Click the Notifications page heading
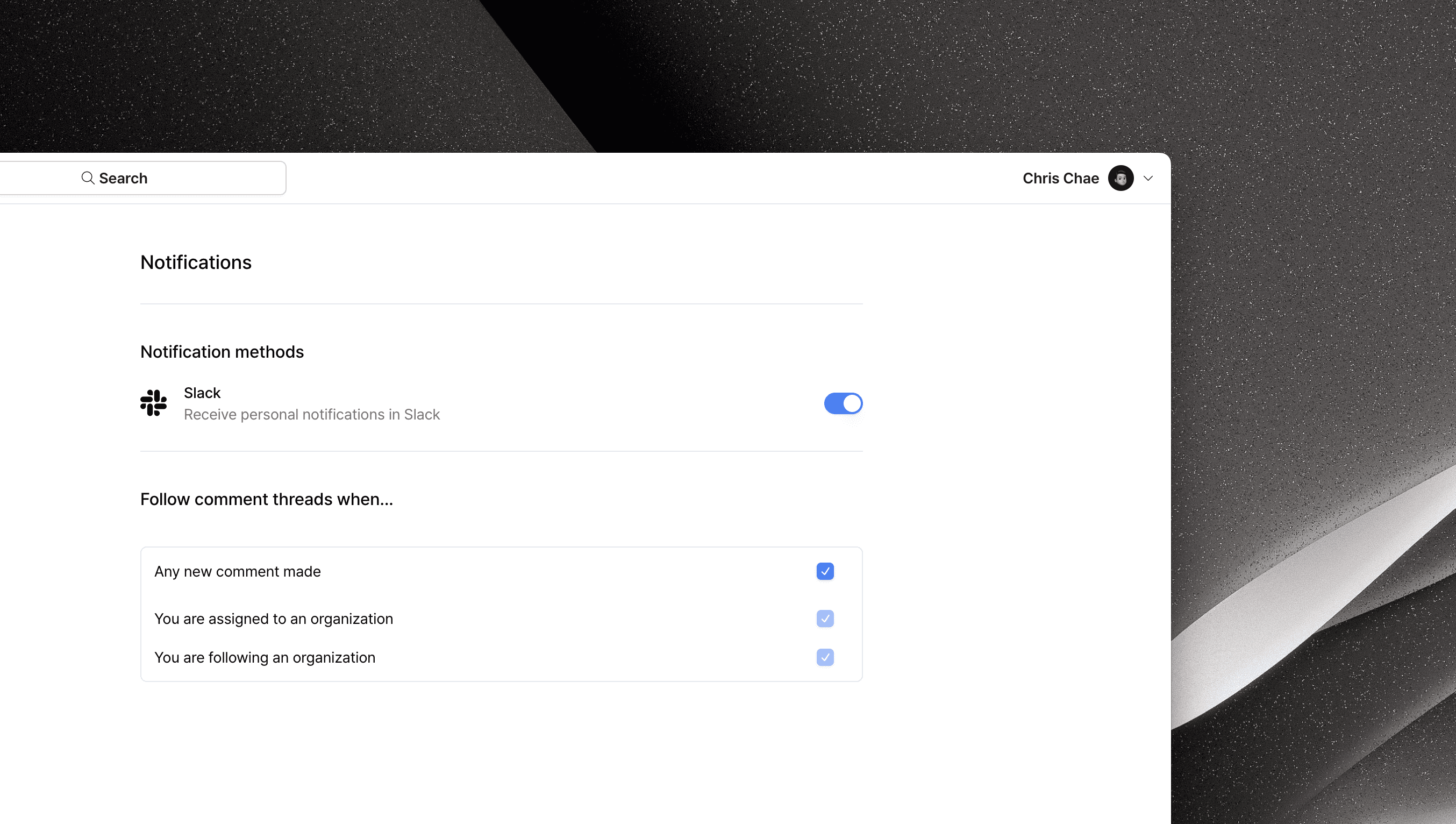1456x824 pixels. tap(196, 262)
